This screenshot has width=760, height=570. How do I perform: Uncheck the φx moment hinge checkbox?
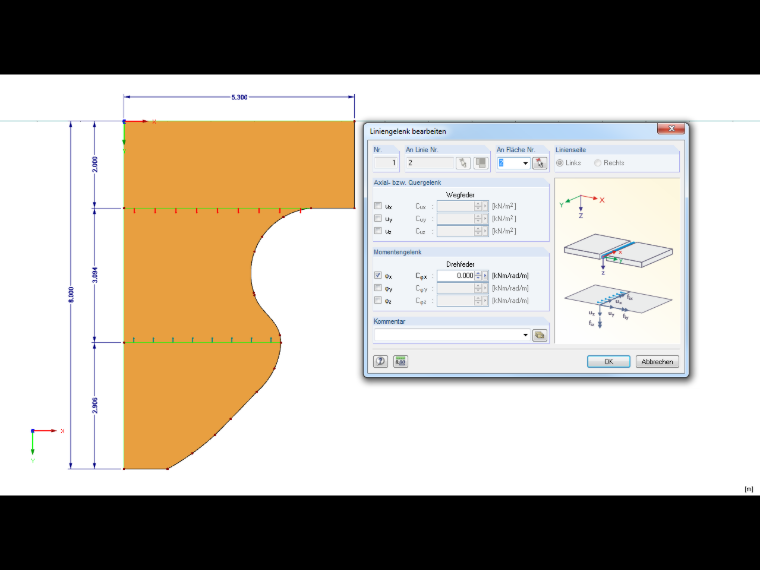(378, 275)
